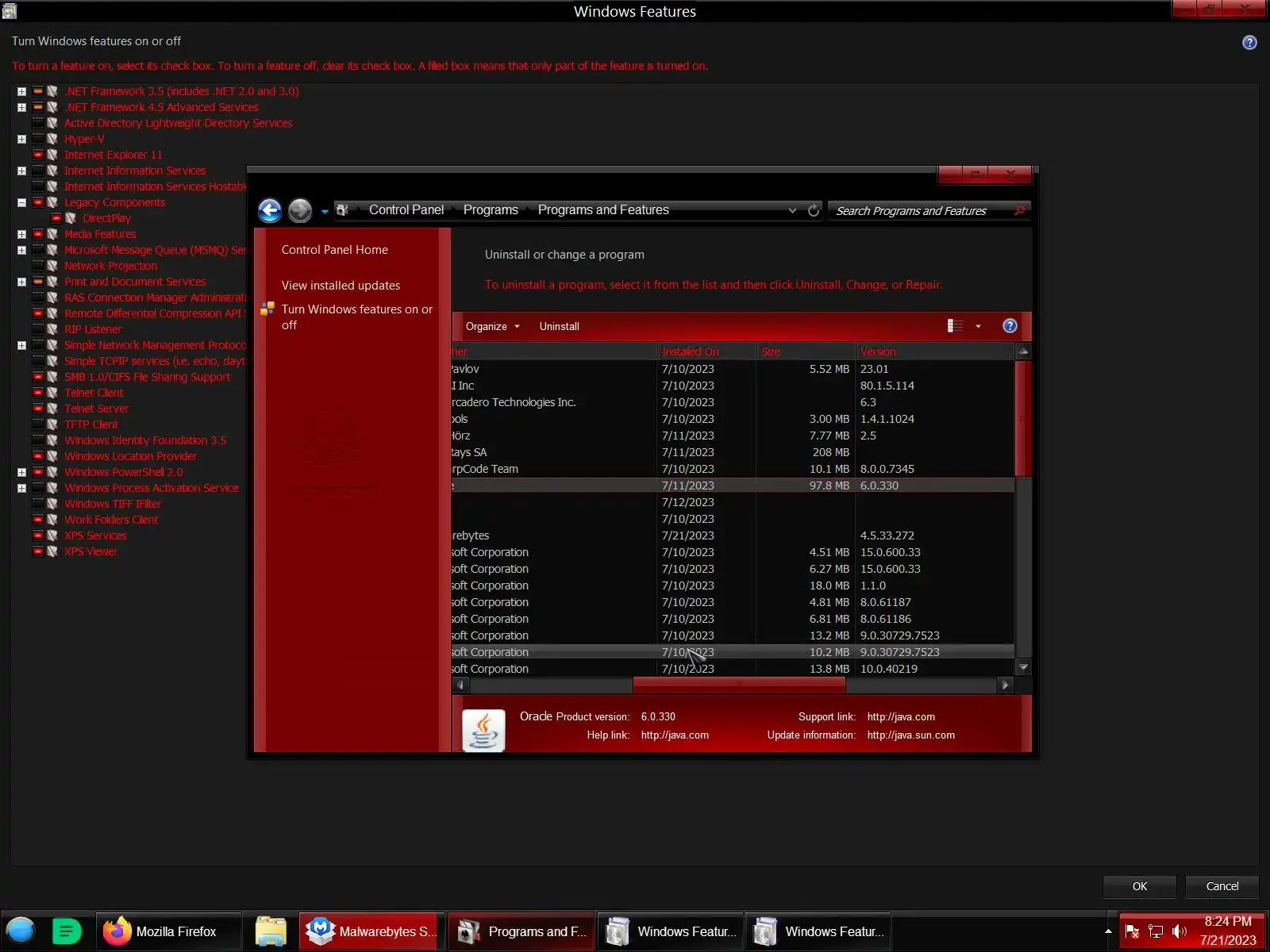The width and height of the screenshot is (1270, 952).
Task: Click the program list vertical scrollbar thumb
Action: coord(1023,418)
